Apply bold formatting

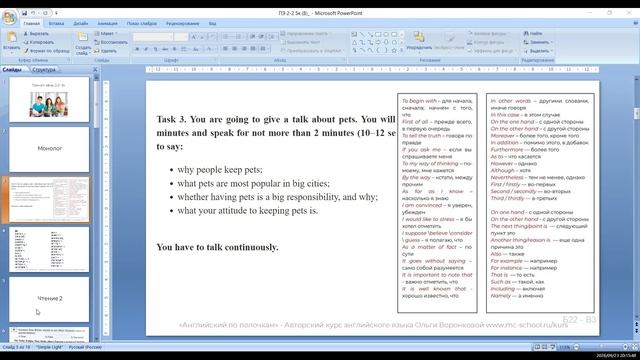coord(137,49)
